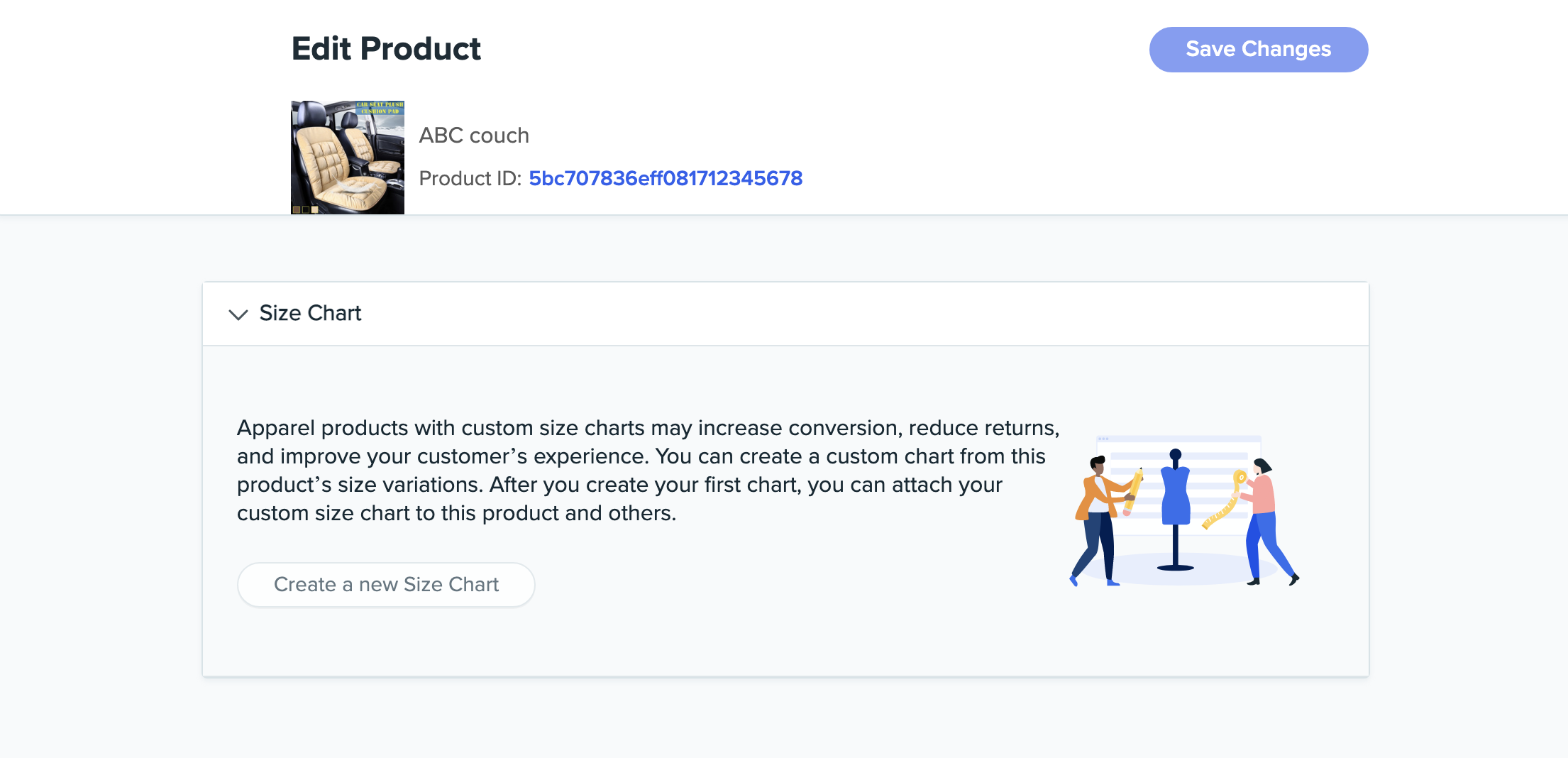Click the Product ID label

(x=471, y=178)
